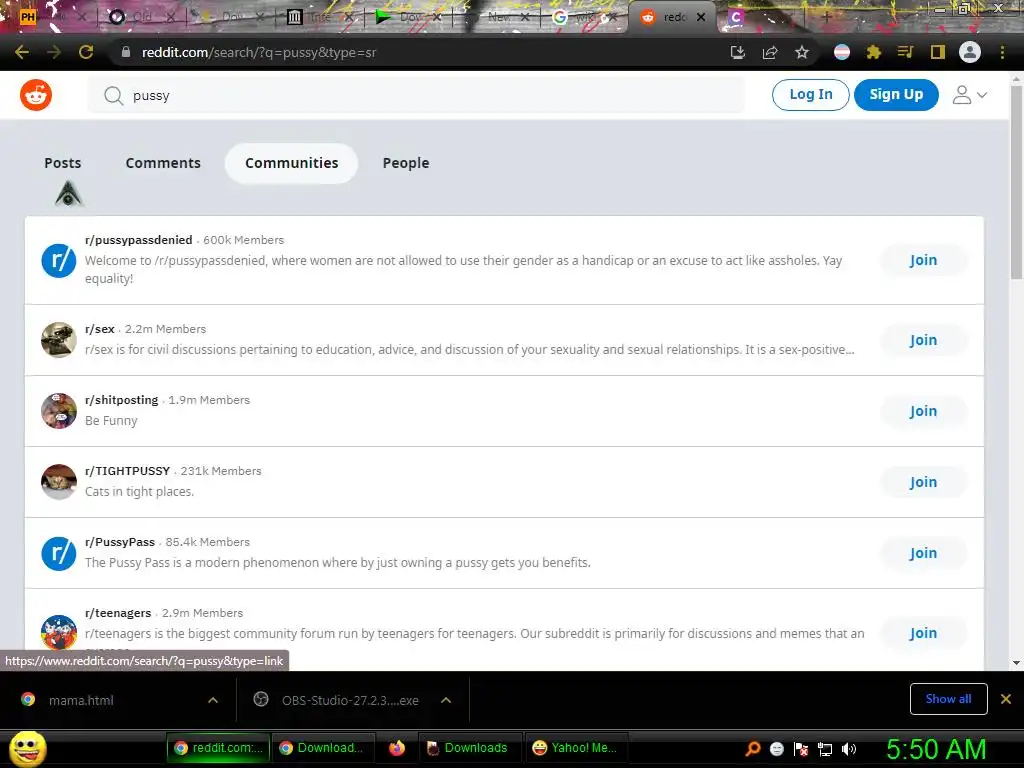
Task: Click the Reddit logo home icon
Action: [x=36, y=95]
